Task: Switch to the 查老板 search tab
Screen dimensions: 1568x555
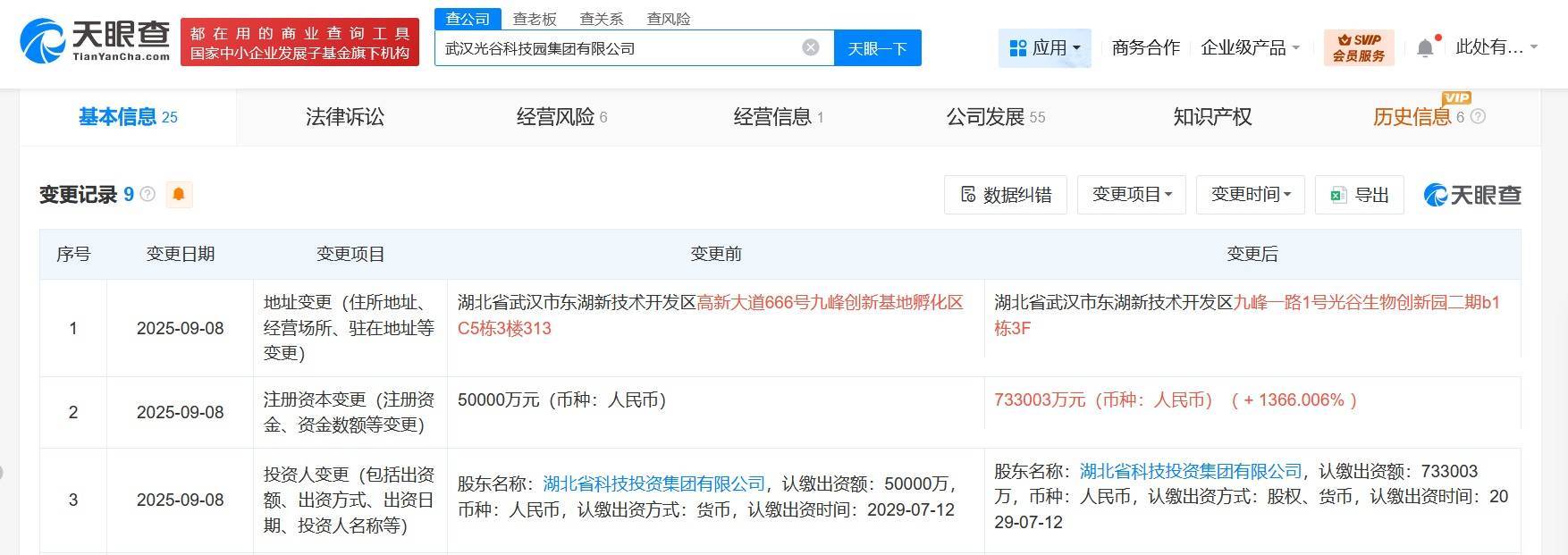Action: pyautogui.click(x=535, y=19)
